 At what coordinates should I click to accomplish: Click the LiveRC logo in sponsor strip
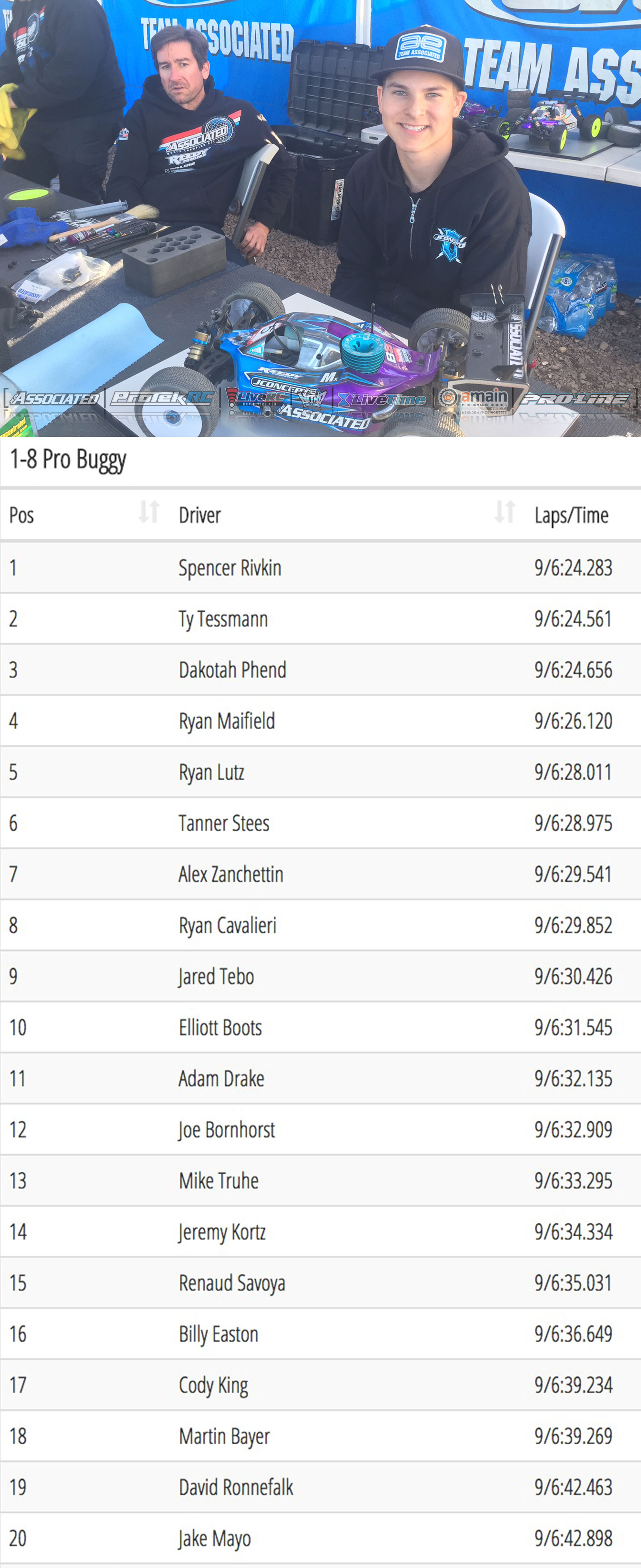pyautogui.click(x=256, y=398)
